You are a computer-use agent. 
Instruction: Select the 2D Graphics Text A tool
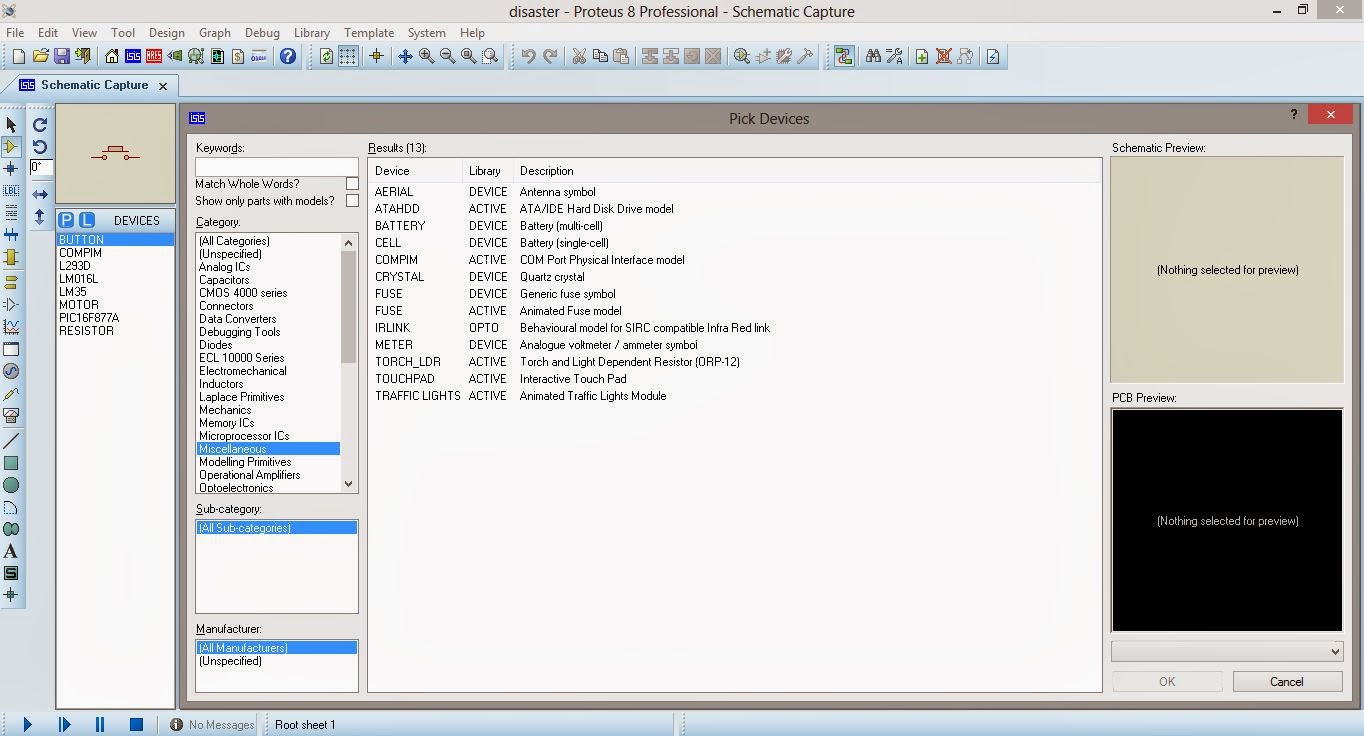coord(11,551)
